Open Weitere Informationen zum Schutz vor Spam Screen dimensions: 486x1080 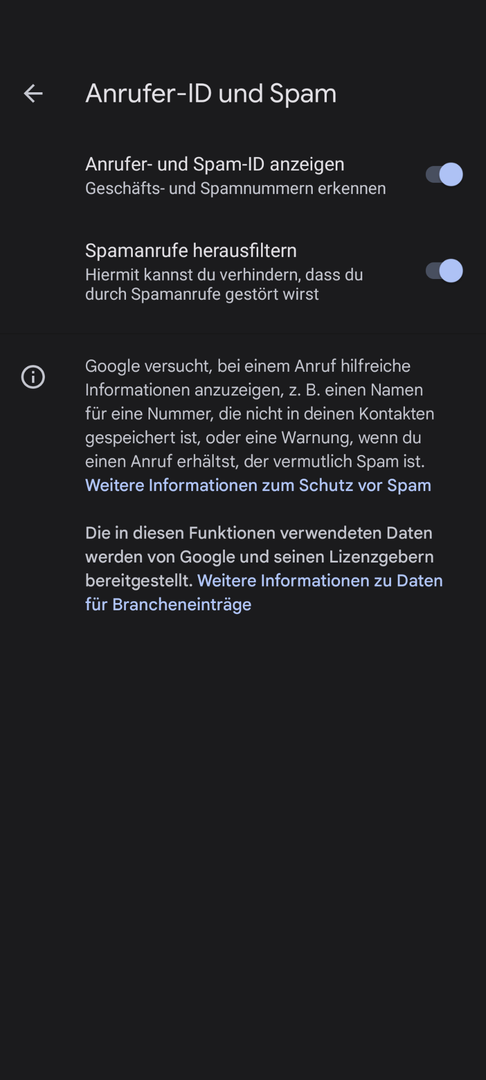(x=258, y=486)
